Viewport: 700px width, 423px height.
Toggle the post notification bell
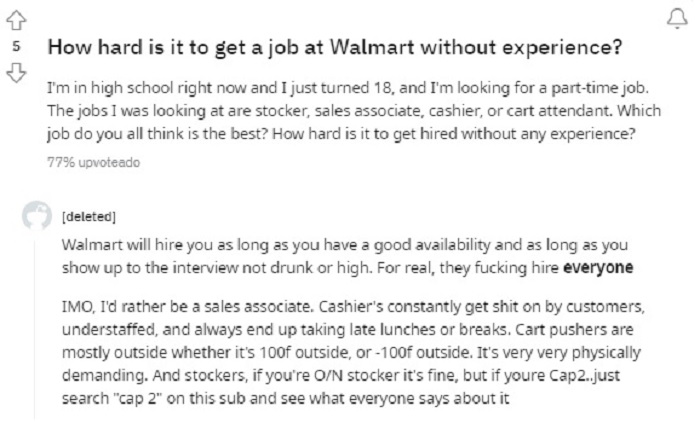tap(677, 19)
